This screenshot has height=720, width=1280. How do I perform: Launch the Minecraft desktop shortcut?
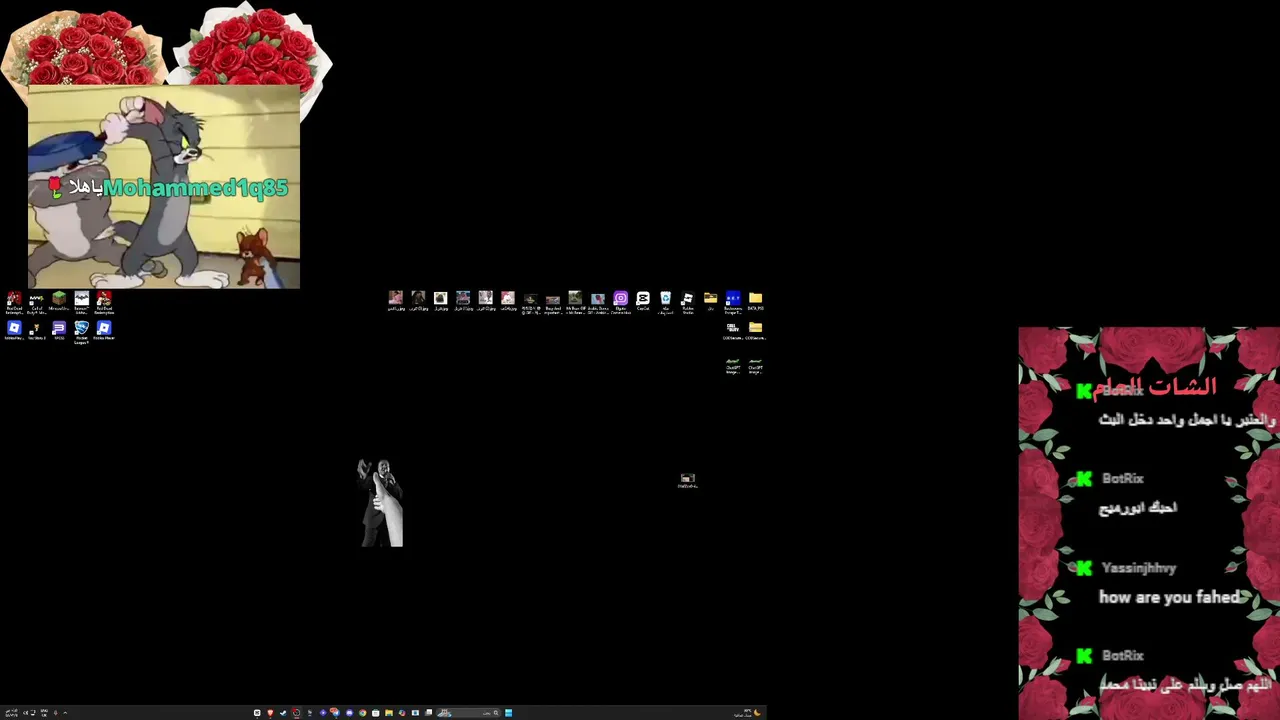tap(59, 302)
